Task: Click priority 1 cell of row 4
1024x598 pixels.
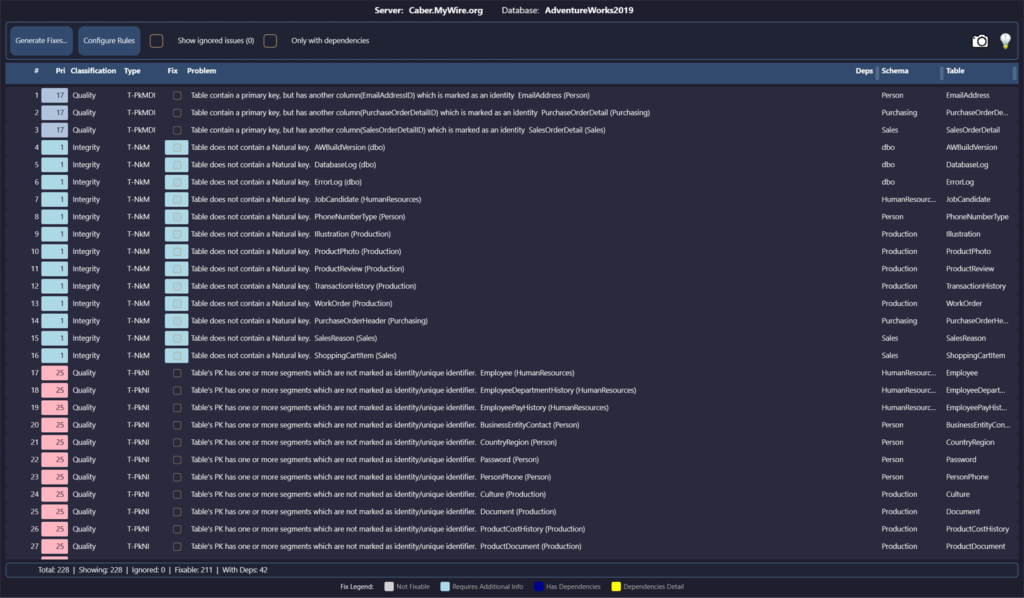Action: pos(55,148)
